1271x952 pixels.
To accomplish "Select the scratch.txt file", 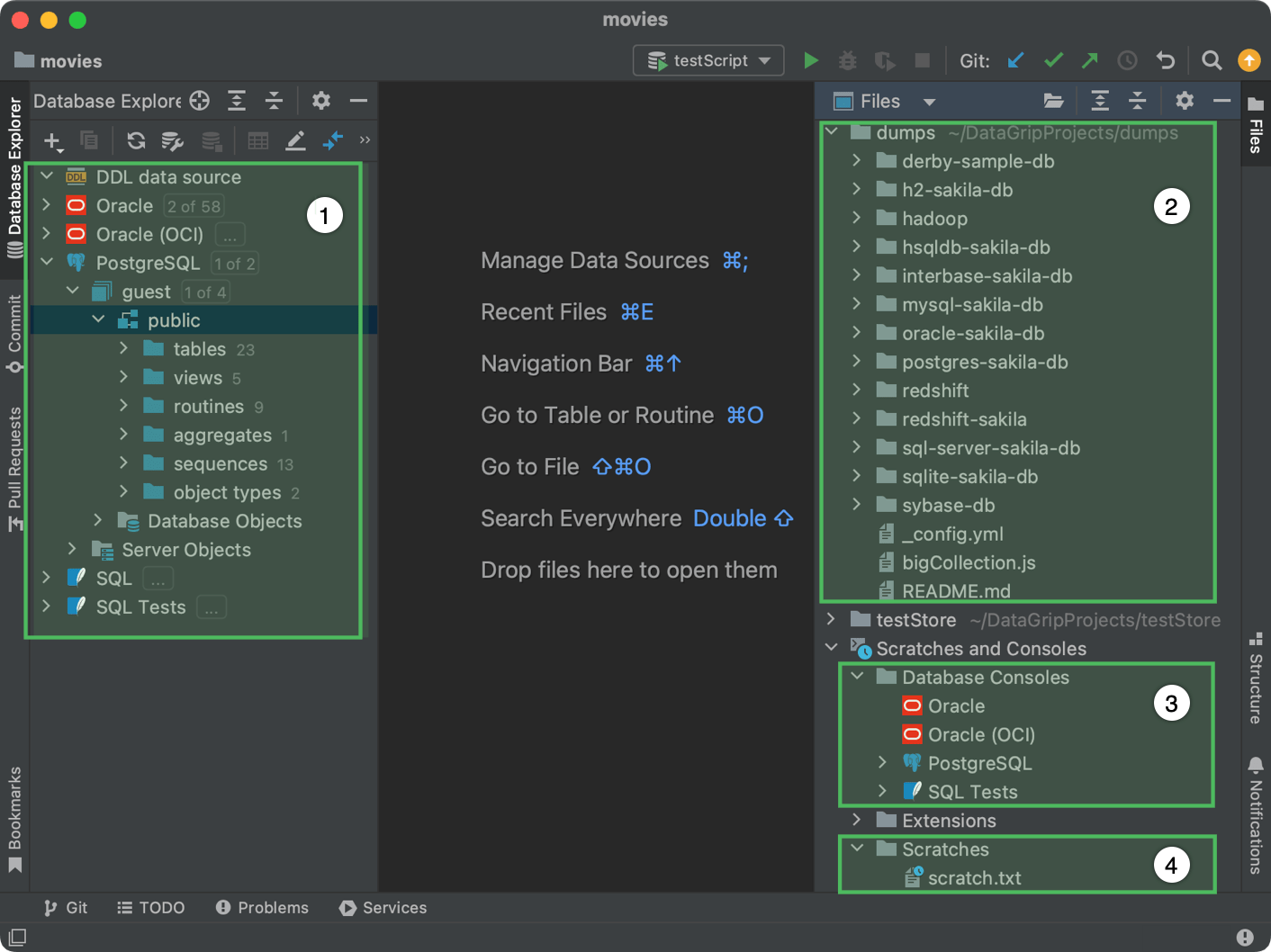I will click(x=974, y=878).
